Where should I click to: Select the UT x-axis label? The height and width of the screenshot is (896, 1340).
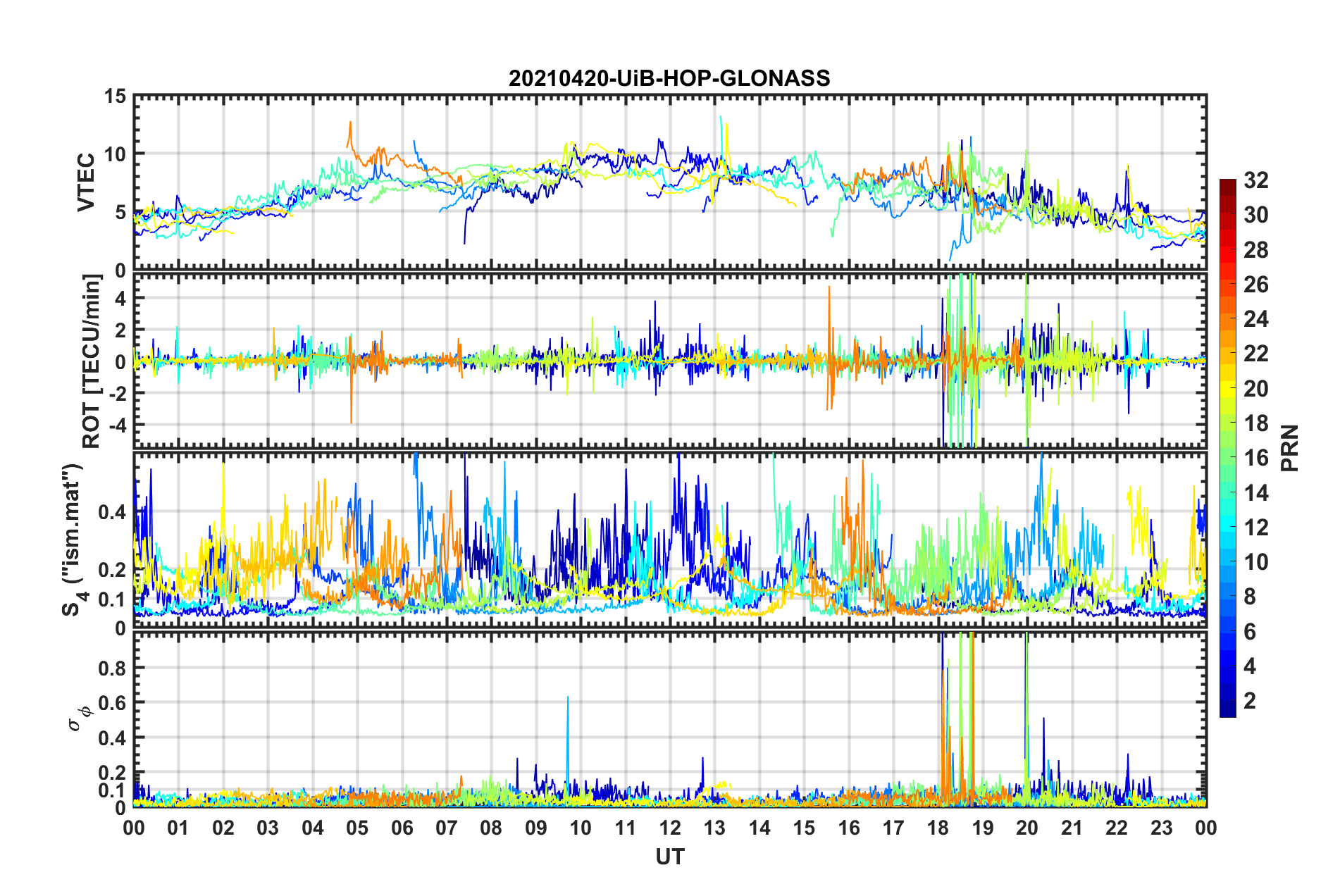[670, 856]
